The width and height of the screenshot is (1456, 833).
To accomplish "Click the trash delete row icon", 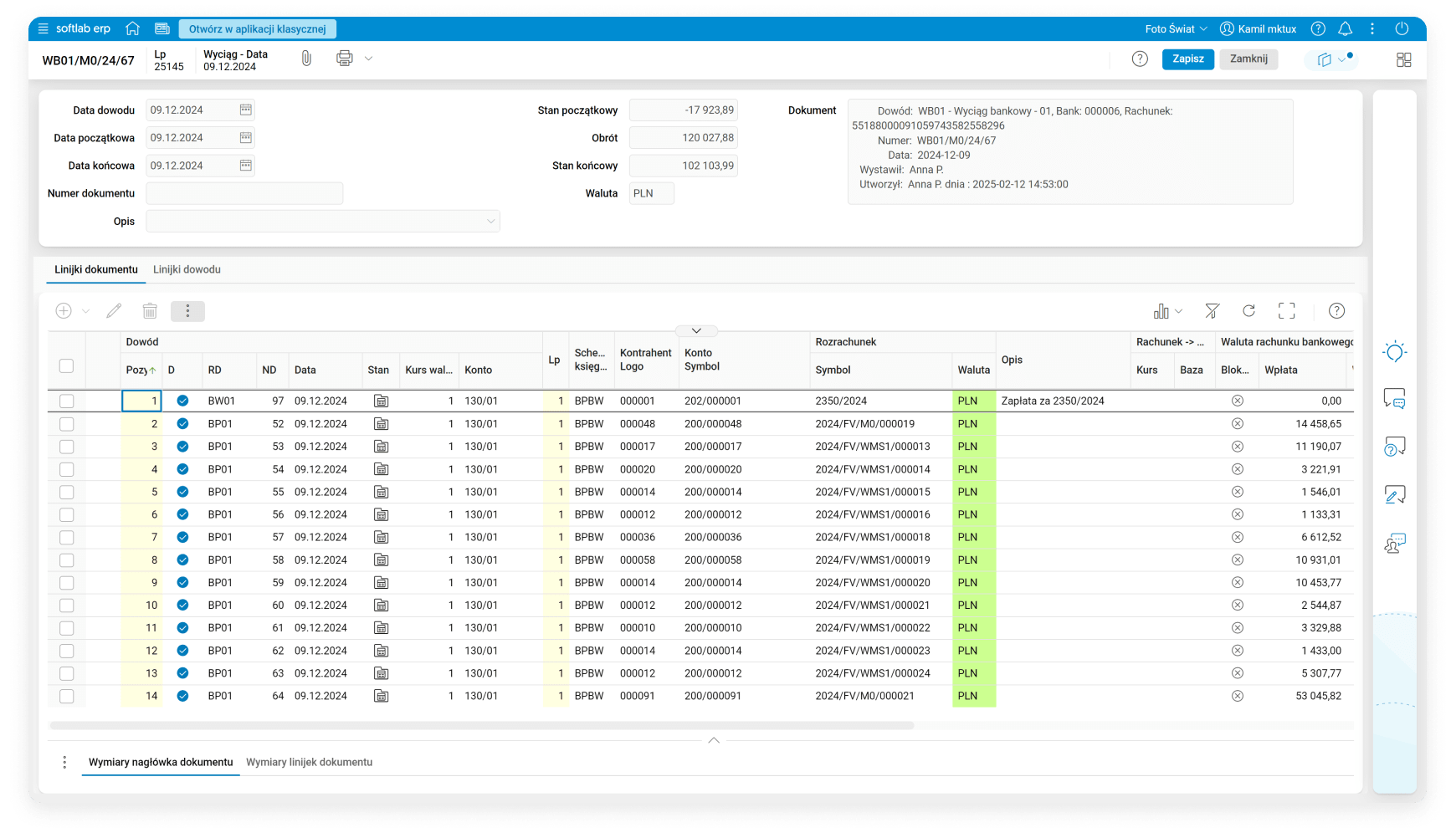I will point(150,311).
